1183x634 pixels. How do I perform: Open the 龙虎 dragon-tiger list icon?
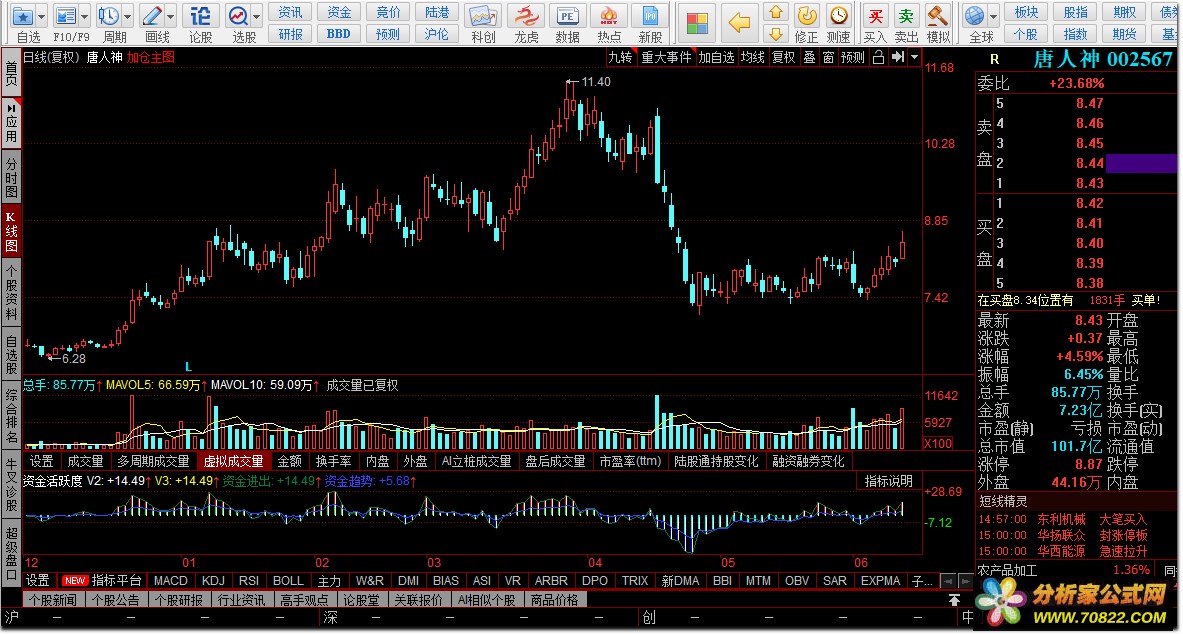tap(526, 16)
